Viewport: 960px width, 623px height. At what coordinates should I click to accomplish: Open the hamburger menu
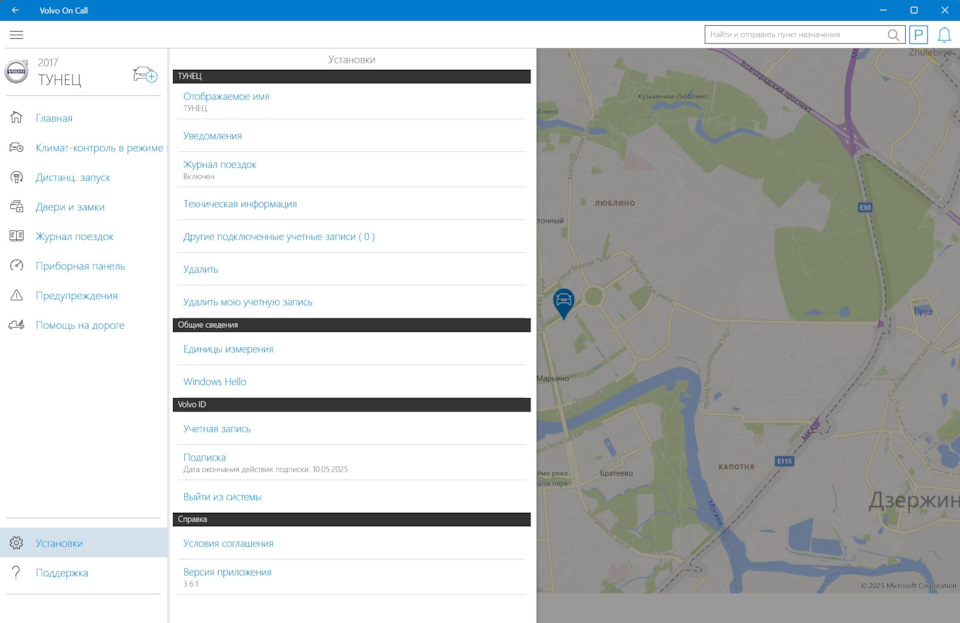pos(17,35)
